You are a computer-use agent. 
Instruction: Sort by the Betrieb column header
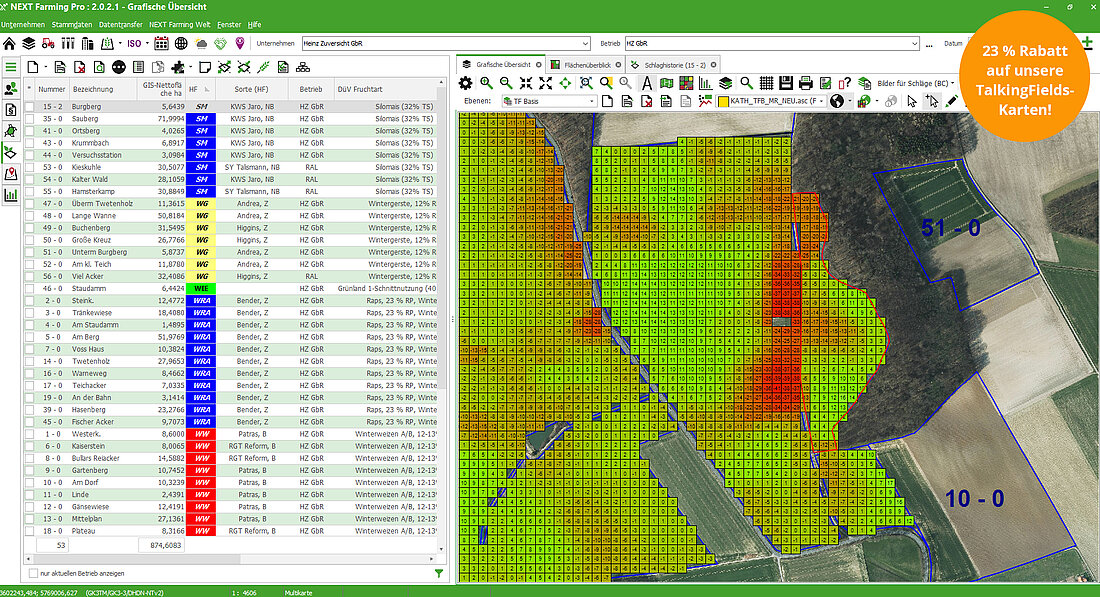(x=311, y=89)
